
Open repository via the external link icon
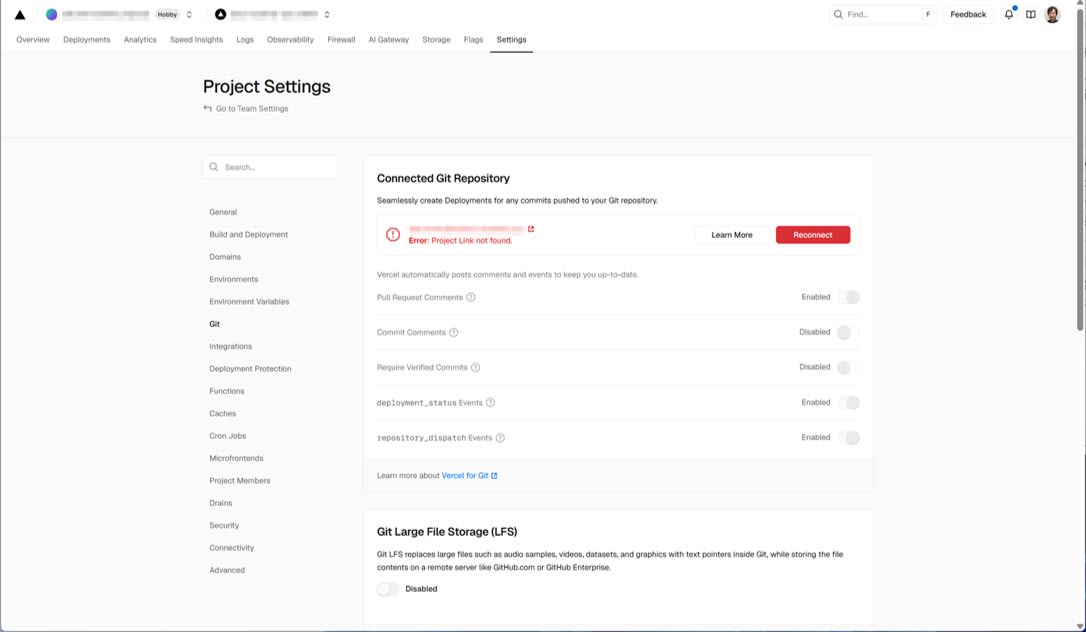pyautogui.click(x=531, y=228)
